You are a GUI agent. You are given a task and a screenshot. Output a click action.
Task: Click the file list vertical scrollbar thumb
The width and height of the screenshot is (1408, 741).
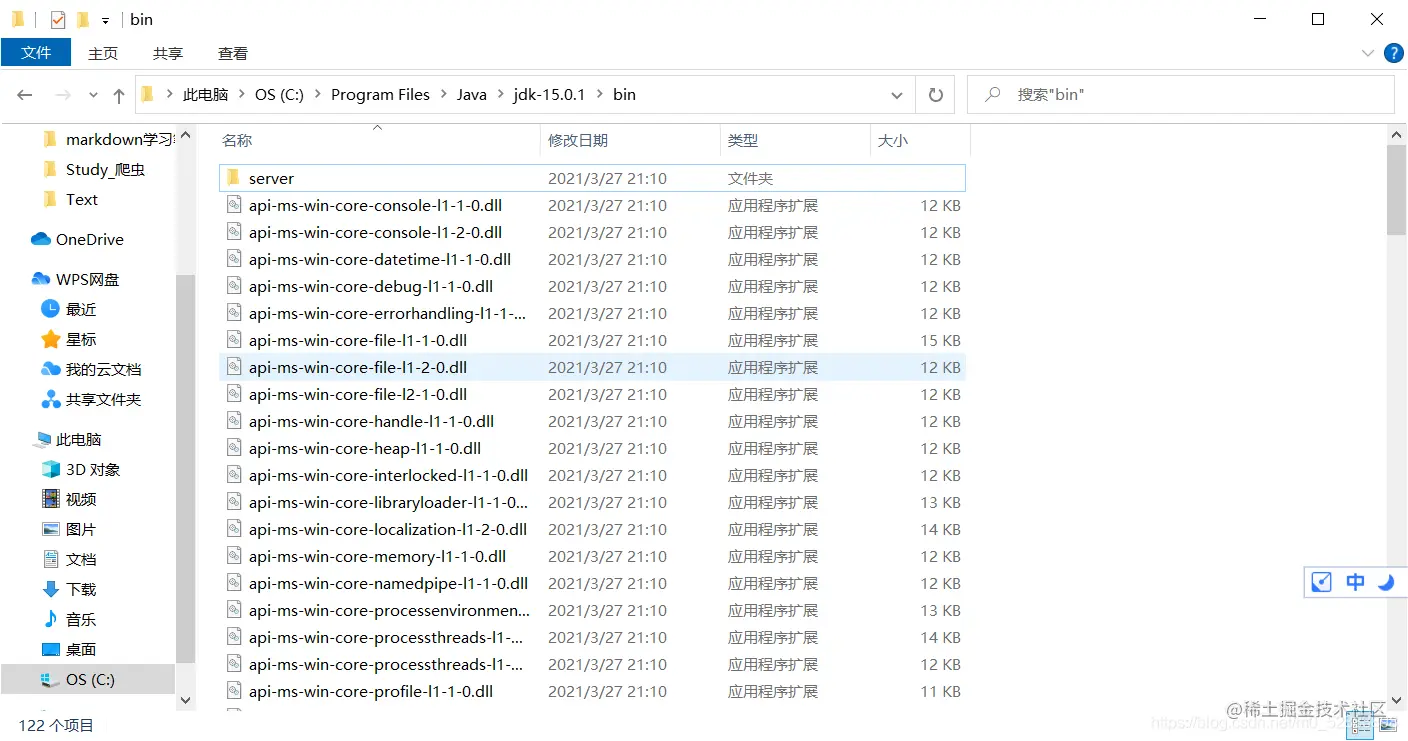(1397, 188)
